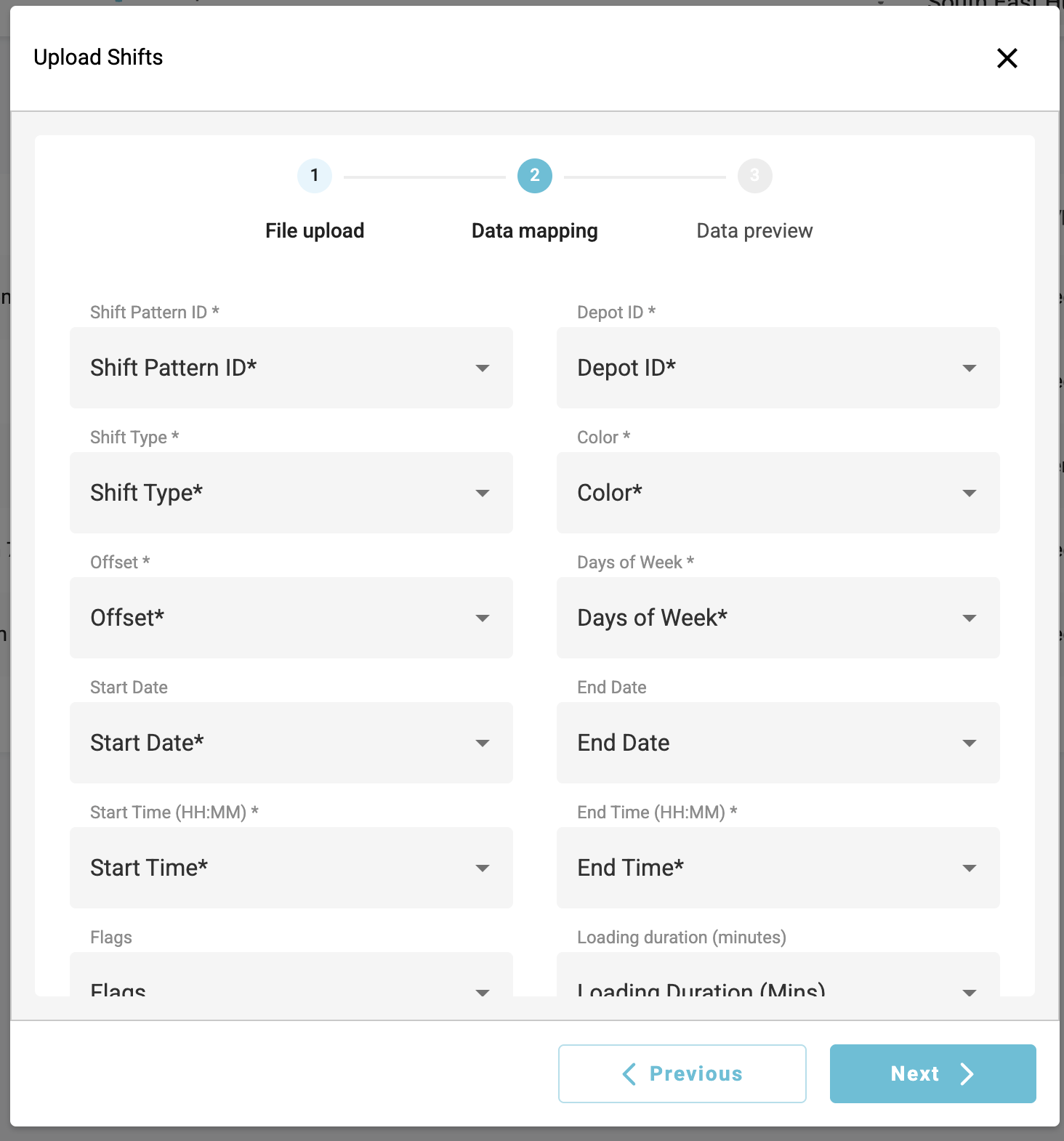Image resolution: width=1064 pixels, height=1141 pixels.
Task: Expand the Start Date dropdown
Action: click(x=291, y=743)
